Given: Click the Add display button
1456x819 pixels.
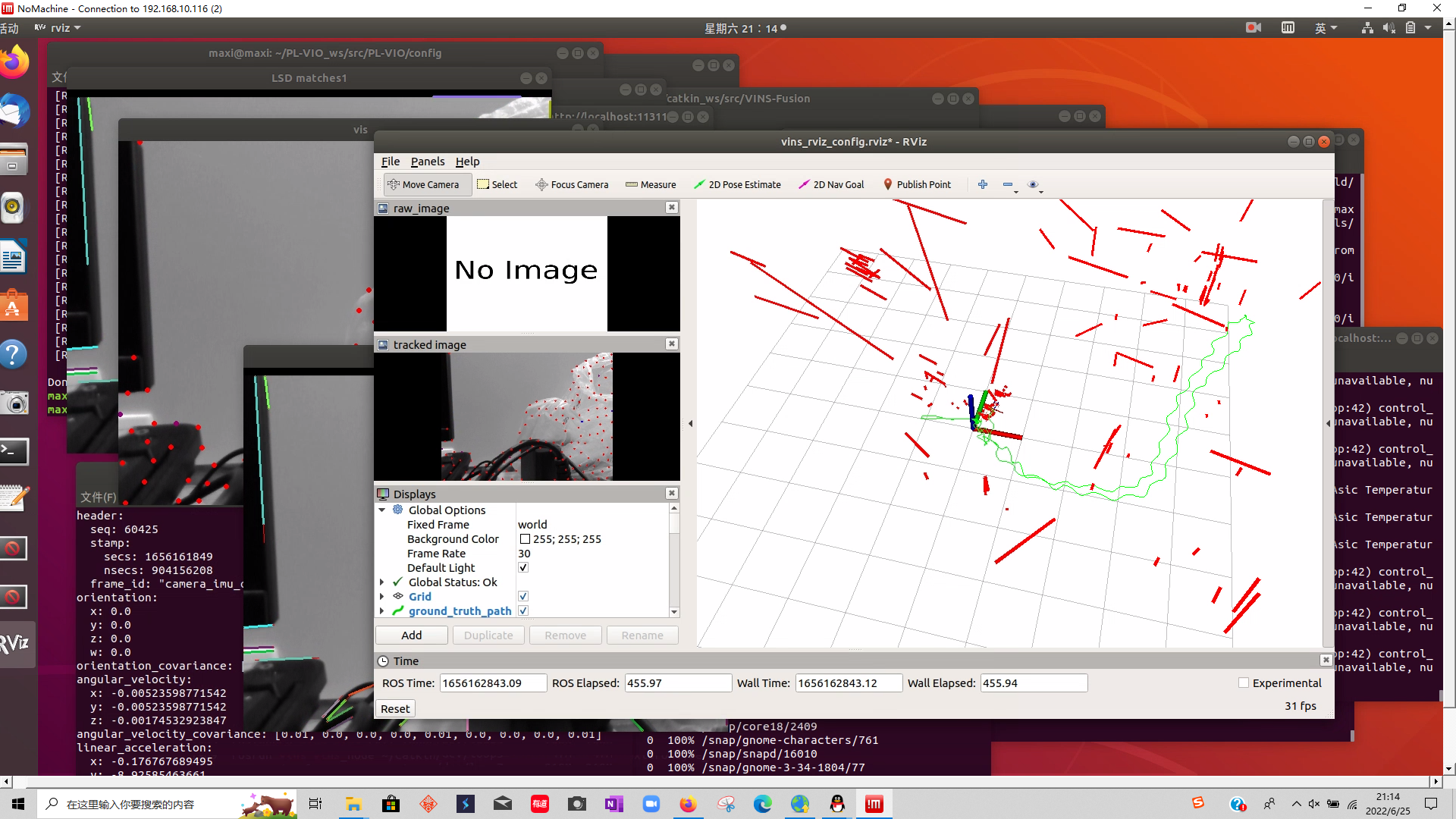Looking at the screenshot, I should coord(412,635).
